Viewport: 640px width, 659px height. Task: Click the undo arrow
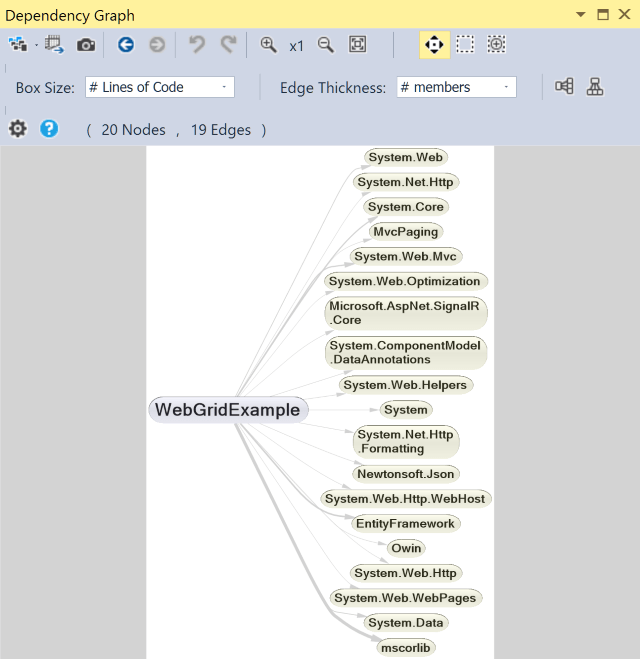(x=197, y=45)
